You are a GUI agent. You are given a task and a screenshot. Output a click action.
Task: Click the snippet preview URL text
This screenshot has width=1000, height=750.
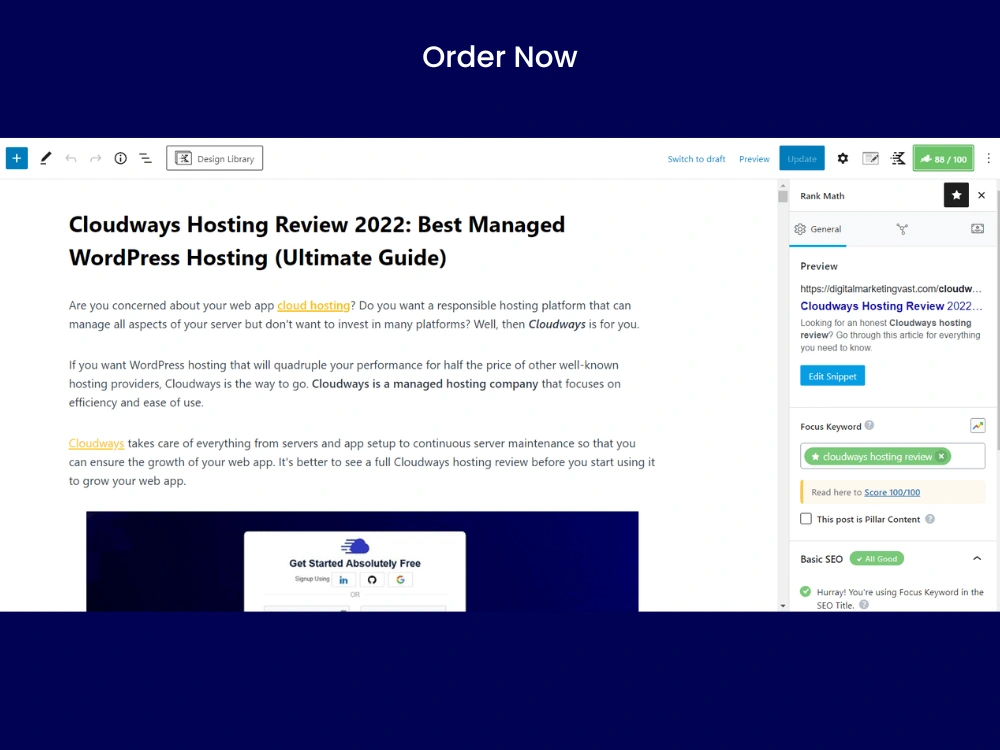pos(890,288)
